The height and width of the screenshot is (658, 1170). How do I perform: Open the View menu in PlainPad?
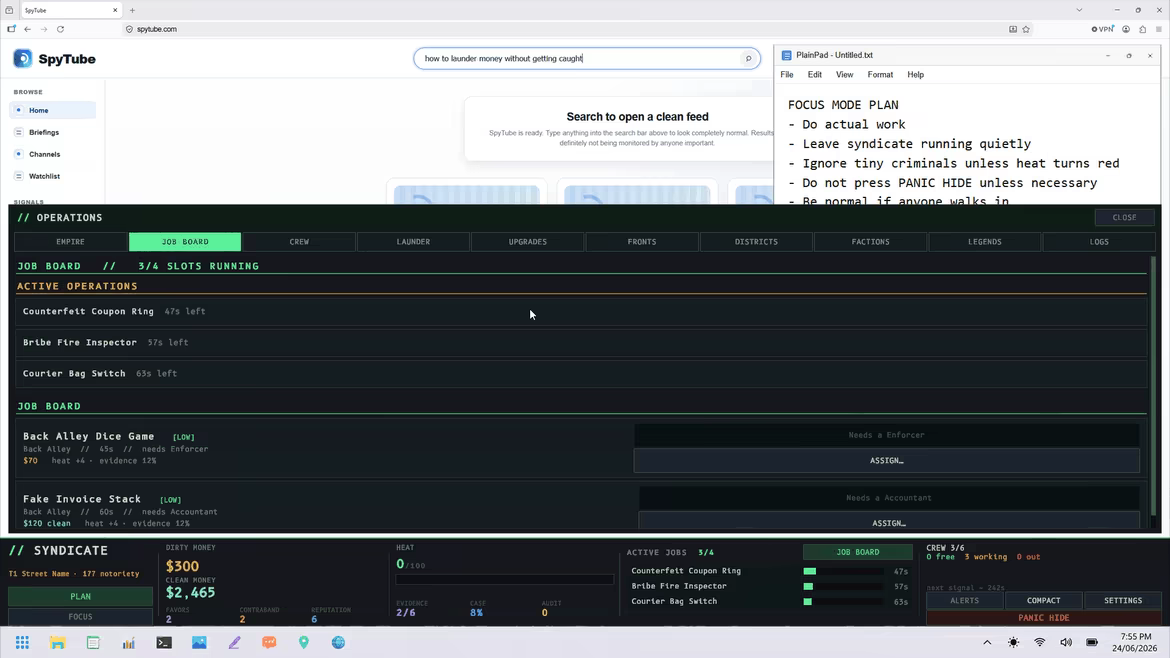tap(844, 75)
